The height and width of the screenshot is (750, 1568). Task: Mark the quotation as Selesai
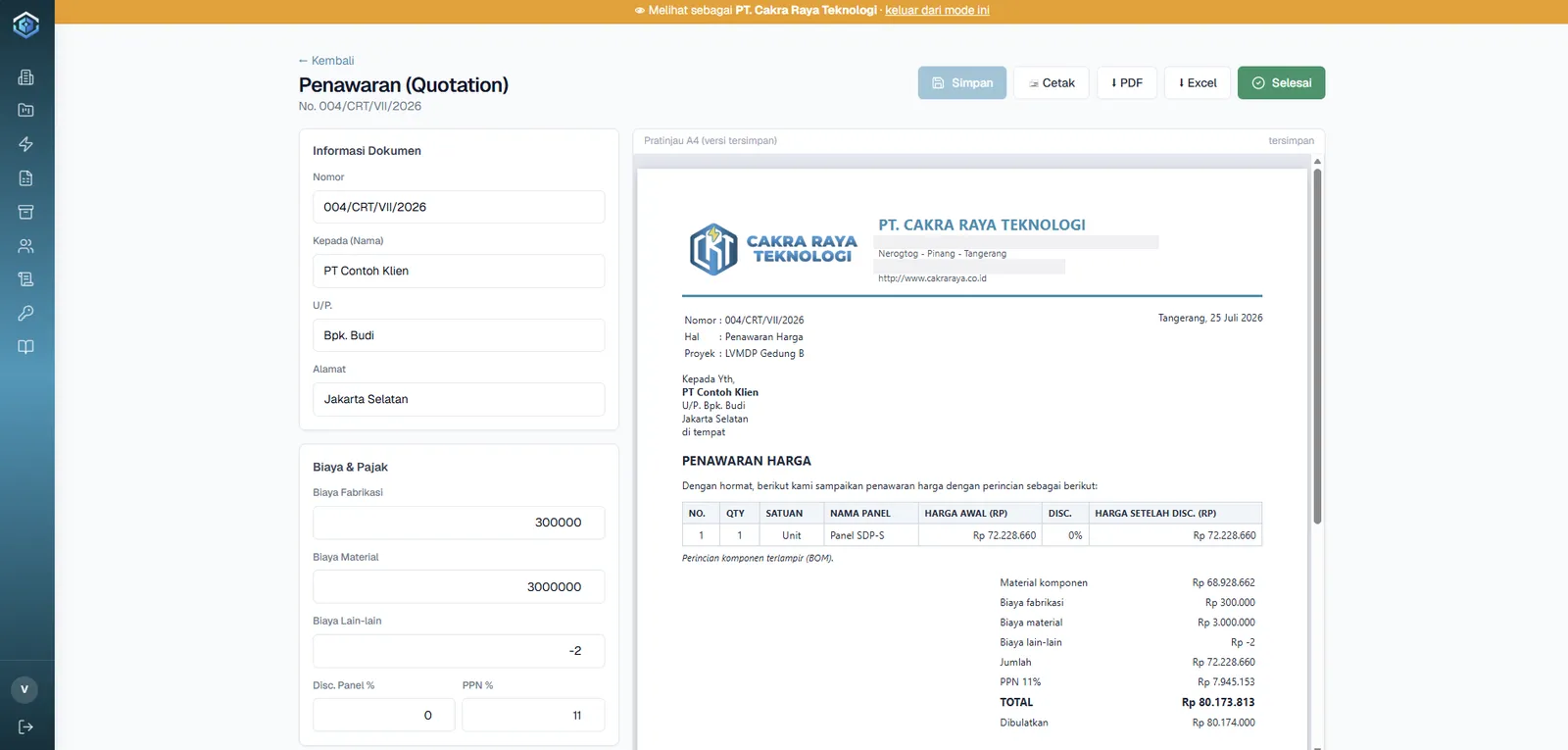[1282, 83]
